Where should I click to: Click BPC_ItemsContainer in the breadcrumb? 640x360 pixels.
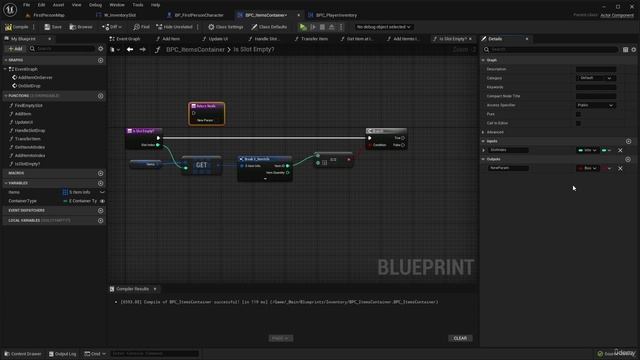coord(195,50)
